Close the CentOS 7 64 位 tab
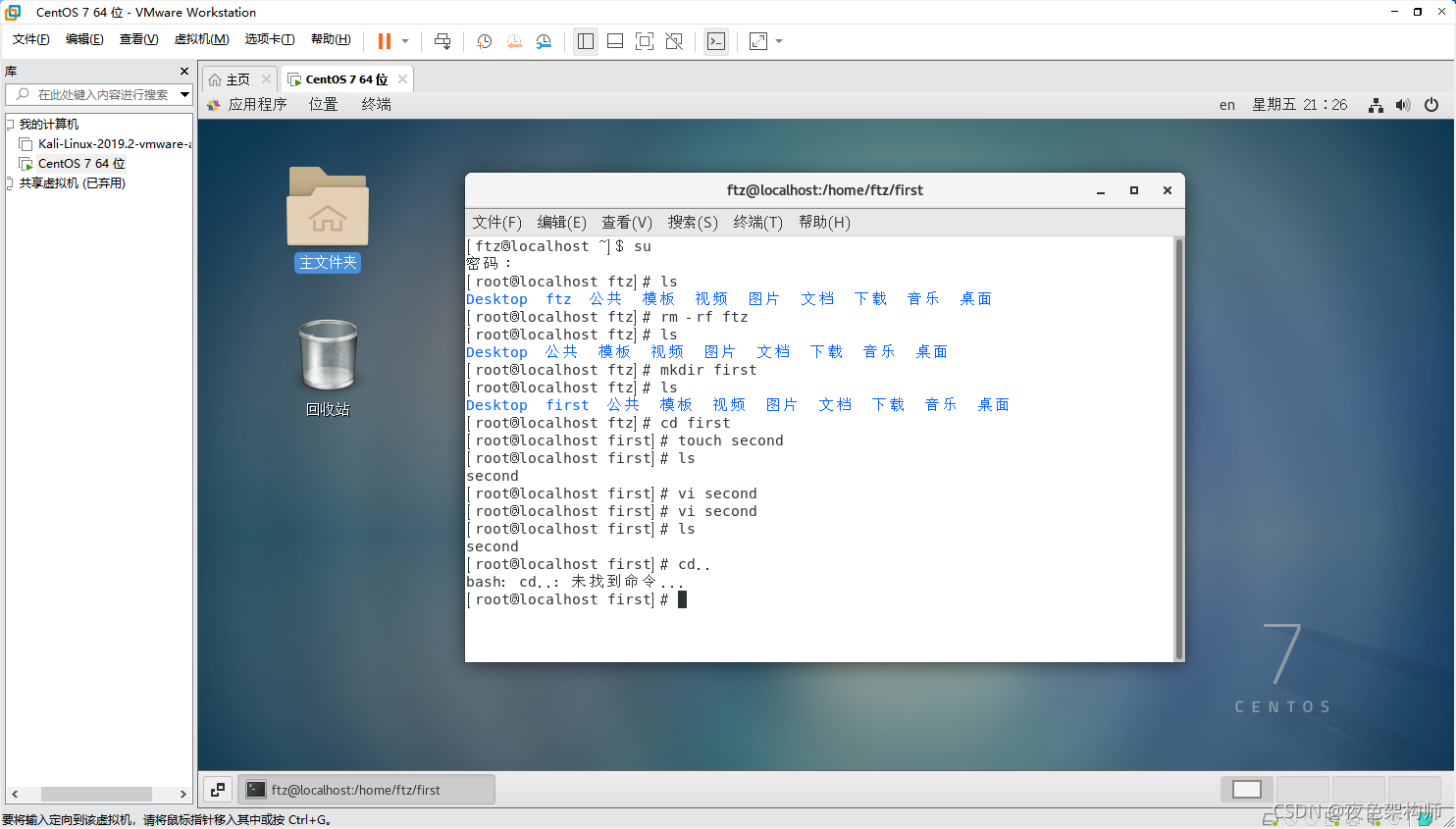 point(402,79)
